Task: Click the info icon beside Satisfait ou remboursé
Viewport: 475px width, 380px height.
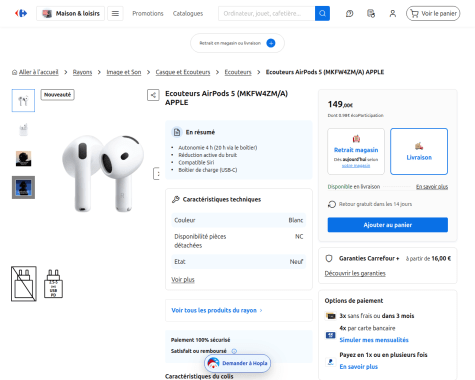Action: point(234,351)
